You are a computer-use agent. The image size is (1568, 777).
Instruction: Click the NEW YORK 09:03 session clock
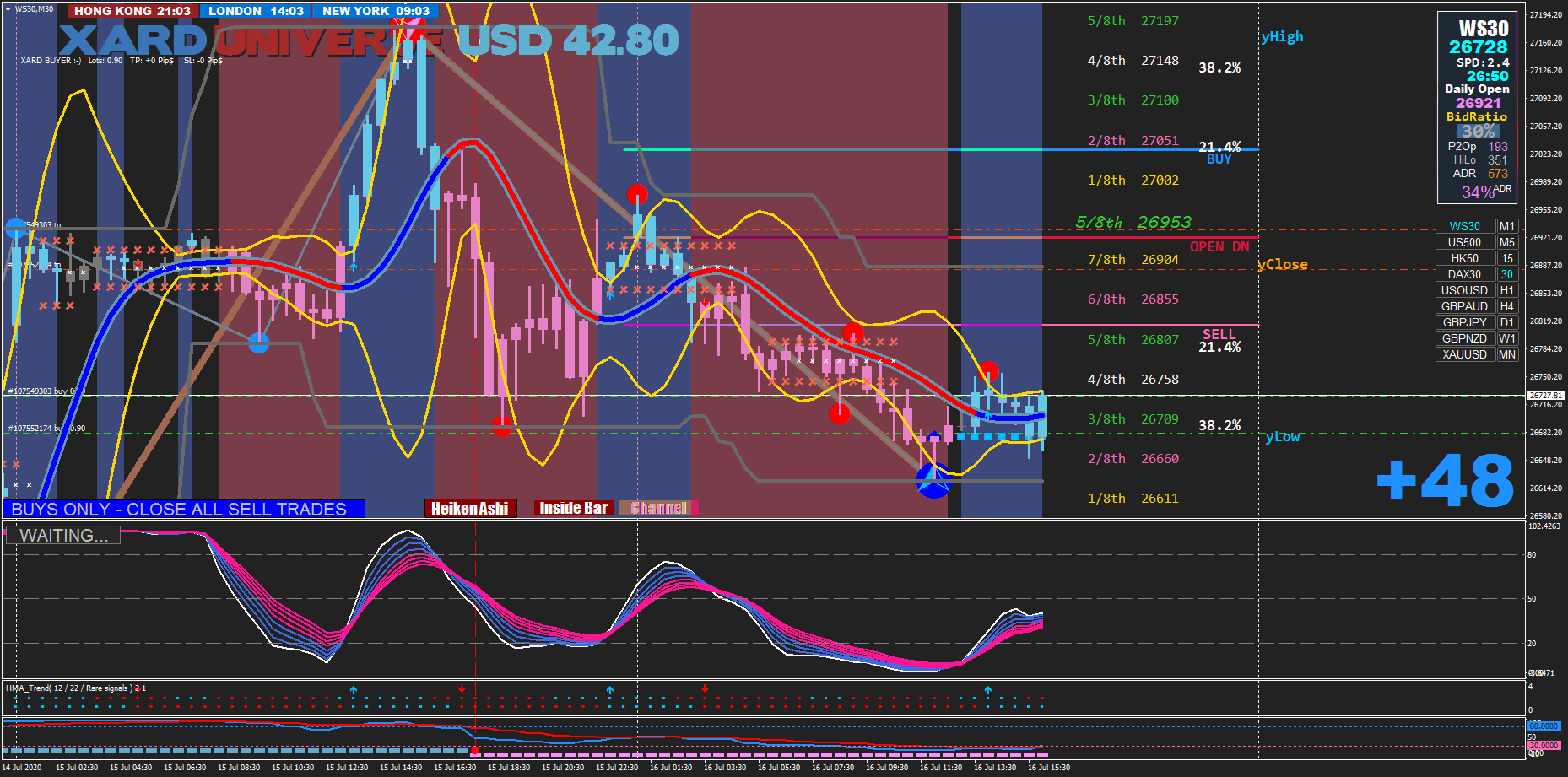[x=376, y=11]
